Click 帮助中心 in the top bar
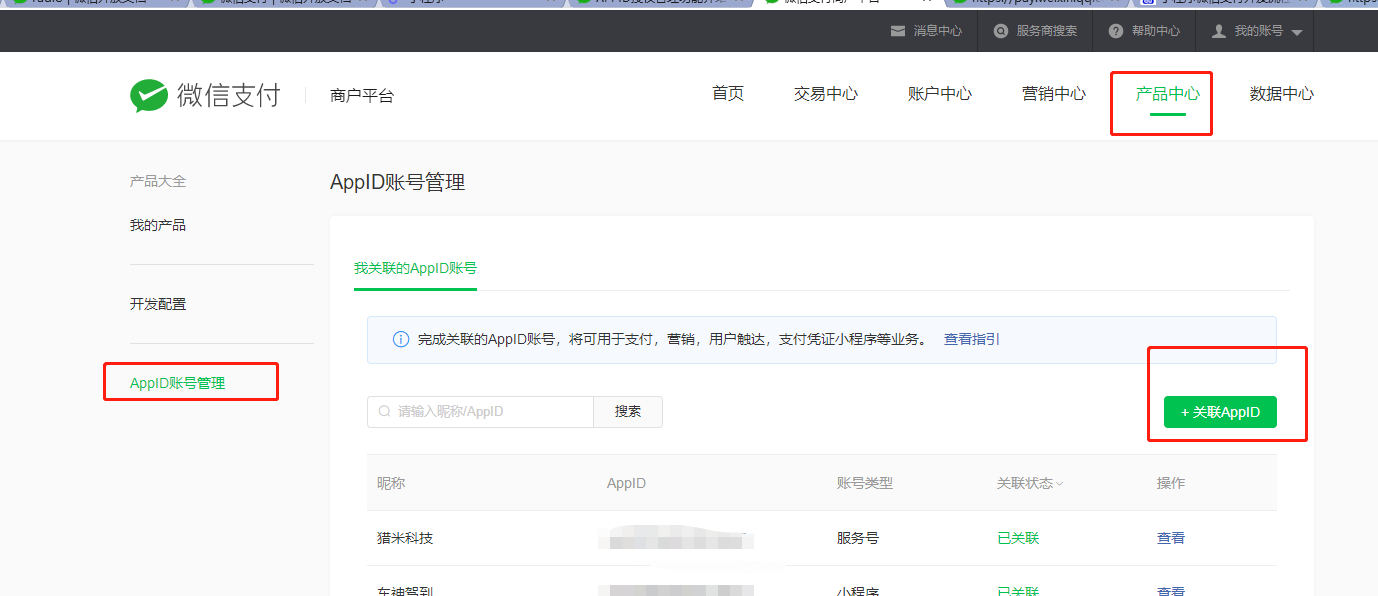The image size is (1378, 596). click(x=1156, y=31)
